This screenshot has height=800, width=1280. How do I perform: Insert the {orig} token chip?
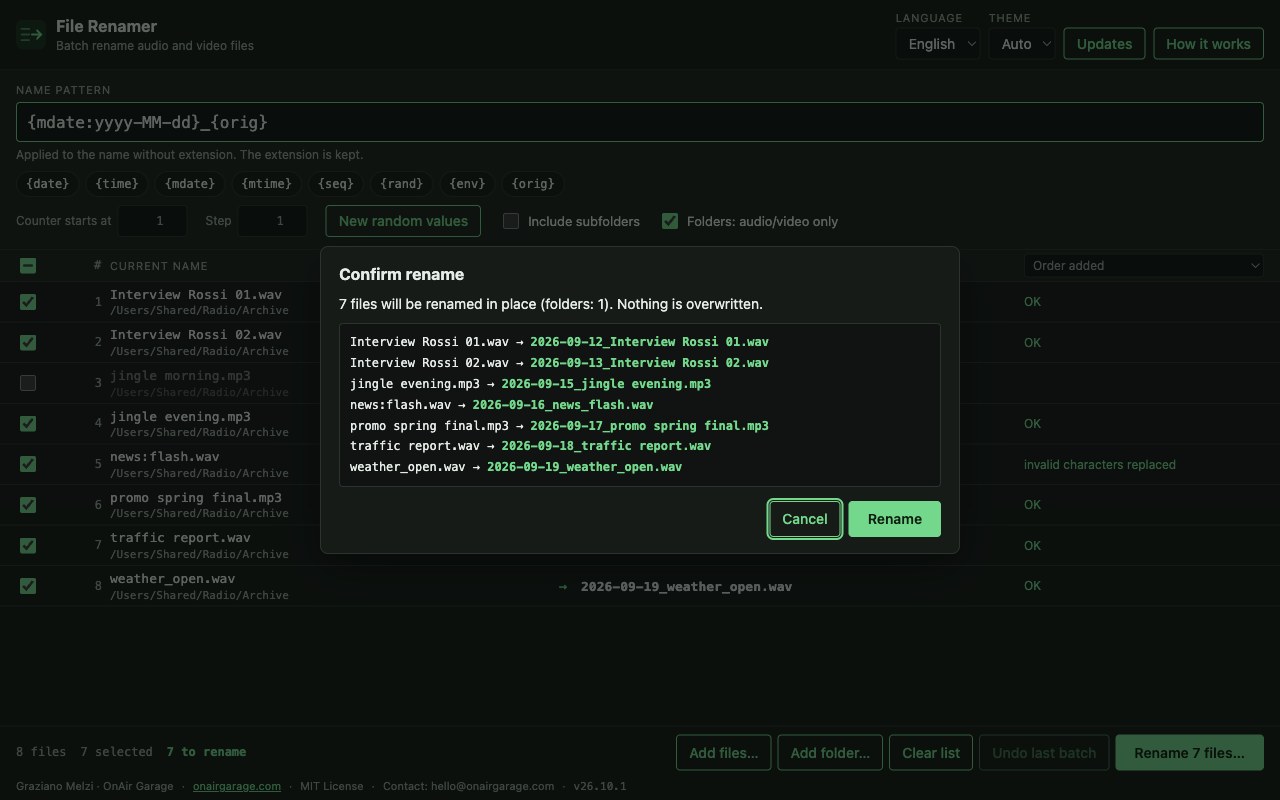tap(532, 184)
